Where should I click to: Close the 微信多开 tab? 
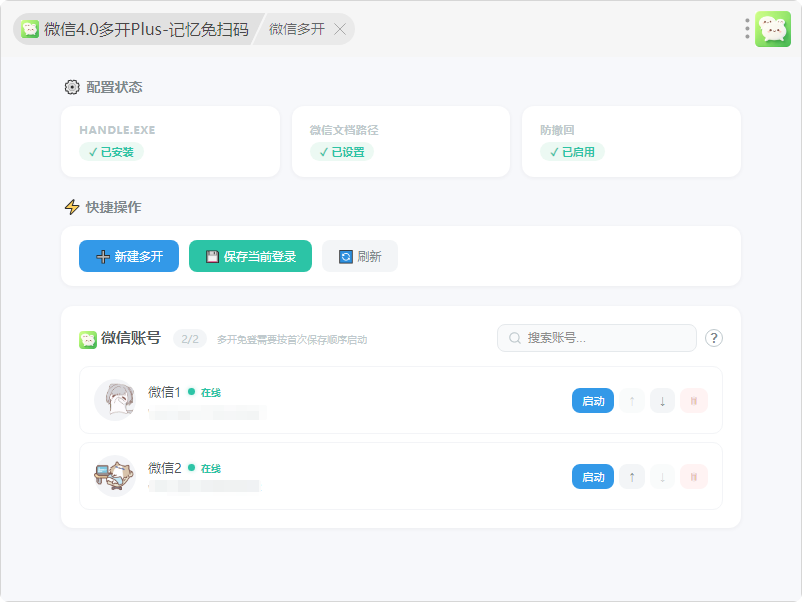tap(340, 29)
